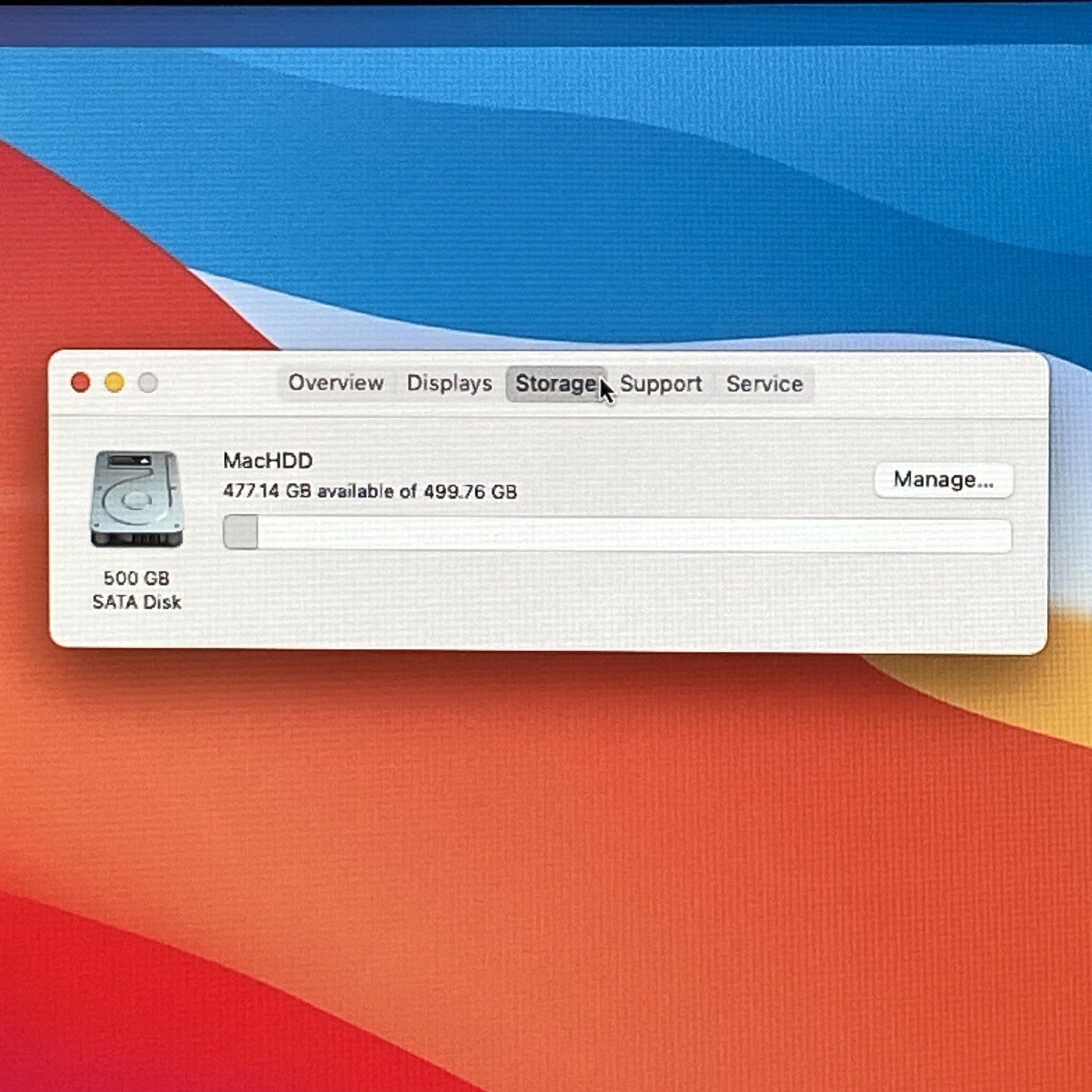Close the About This Mac window

81,383
